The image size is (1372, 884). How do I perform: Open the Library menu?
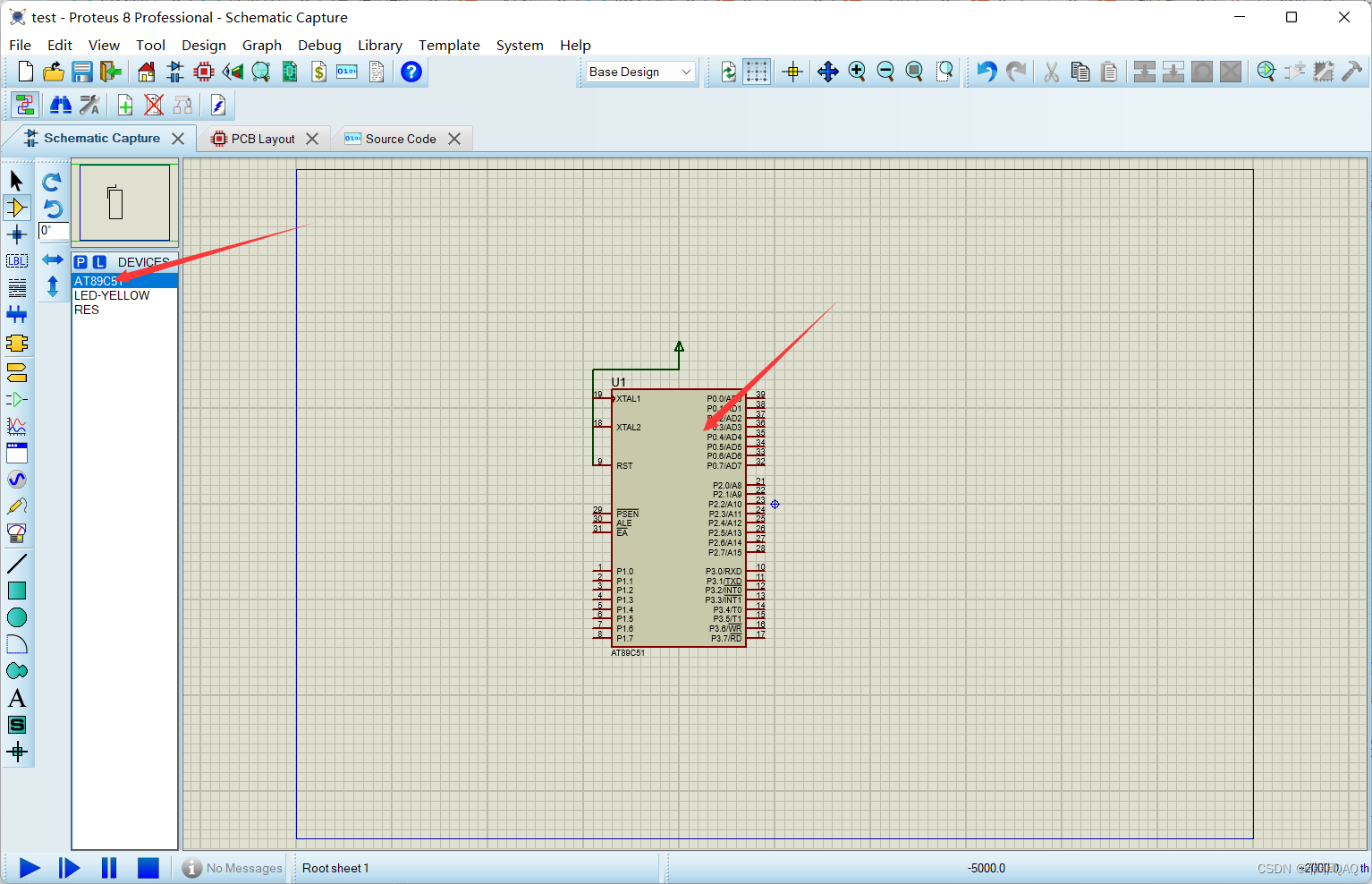coord(380,45)
